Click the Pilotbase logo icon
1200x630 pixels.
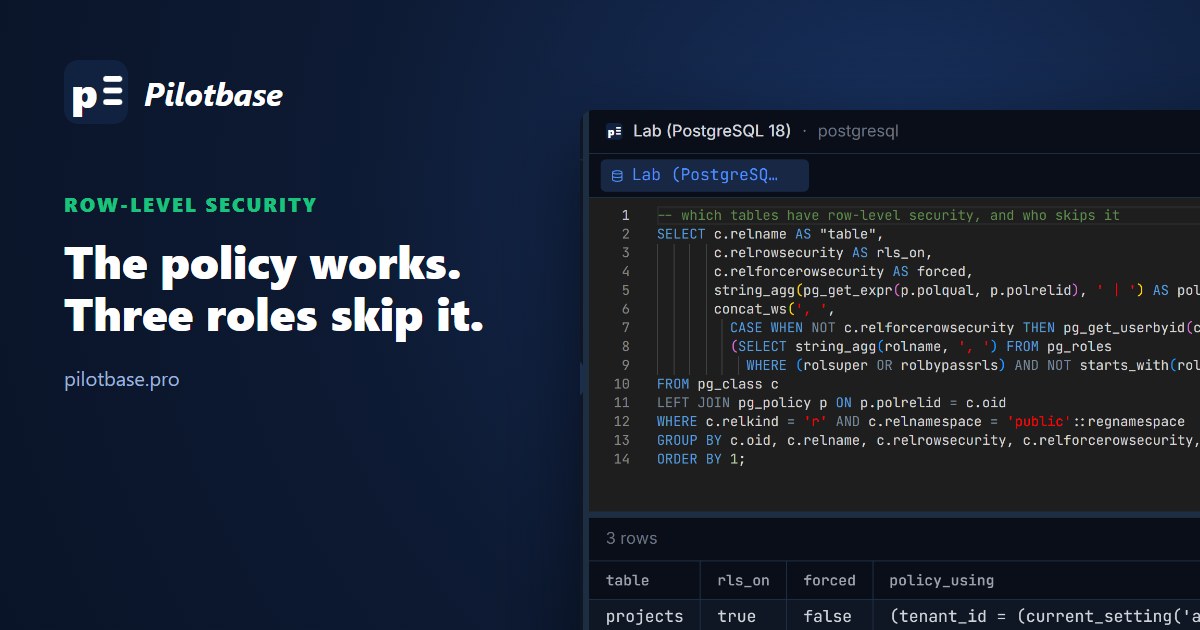96,92
